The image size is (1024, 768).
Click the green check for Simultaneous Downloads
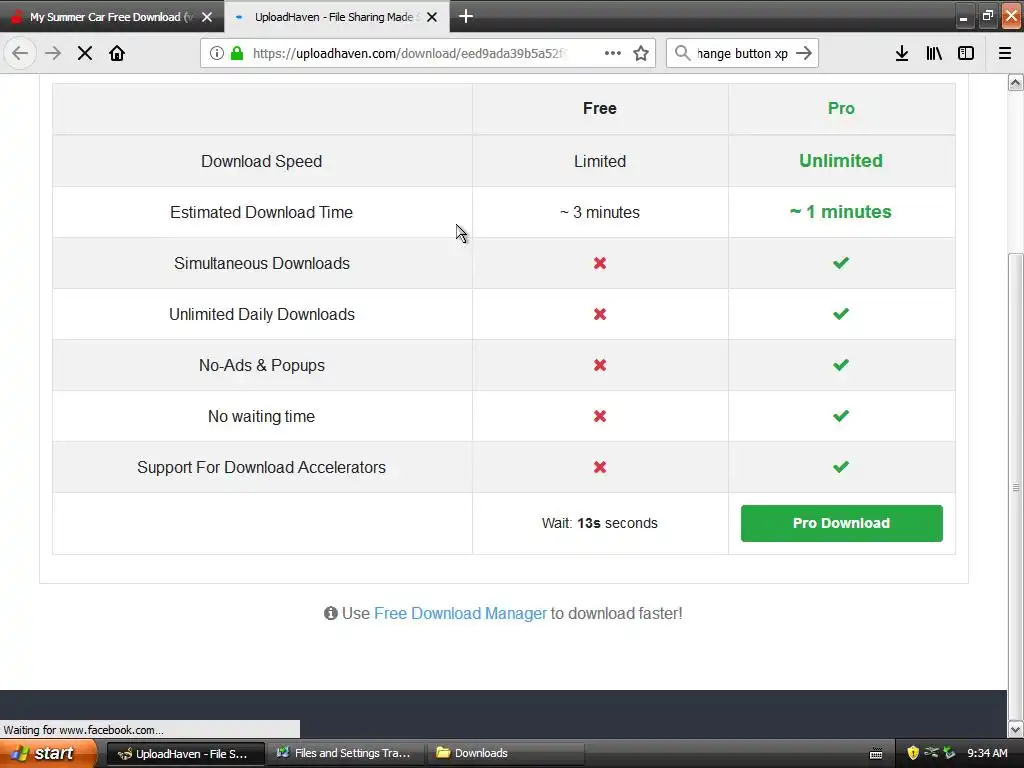(841, 263)
